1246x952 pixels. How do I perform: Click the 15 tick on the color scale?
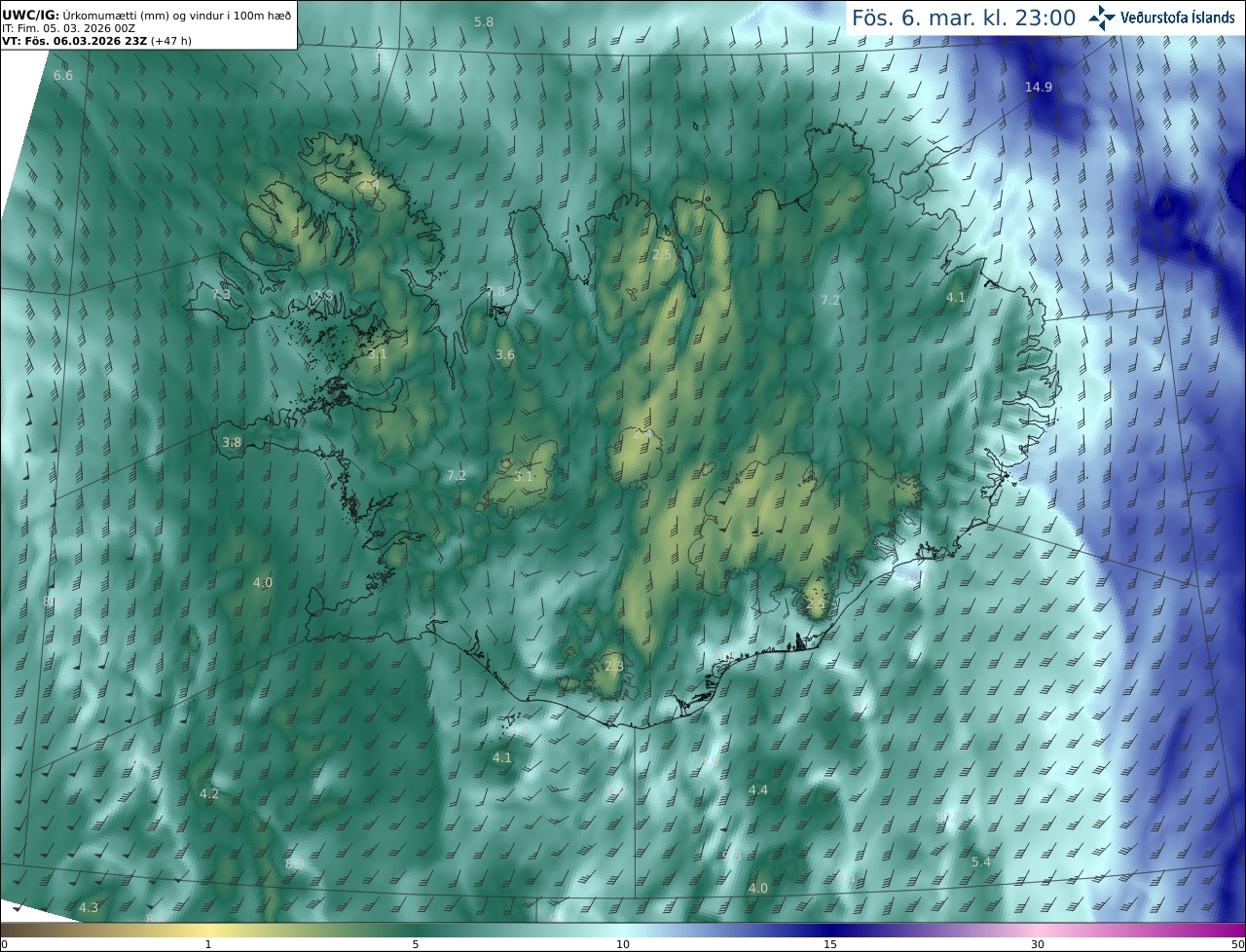[x=830, y=944]
